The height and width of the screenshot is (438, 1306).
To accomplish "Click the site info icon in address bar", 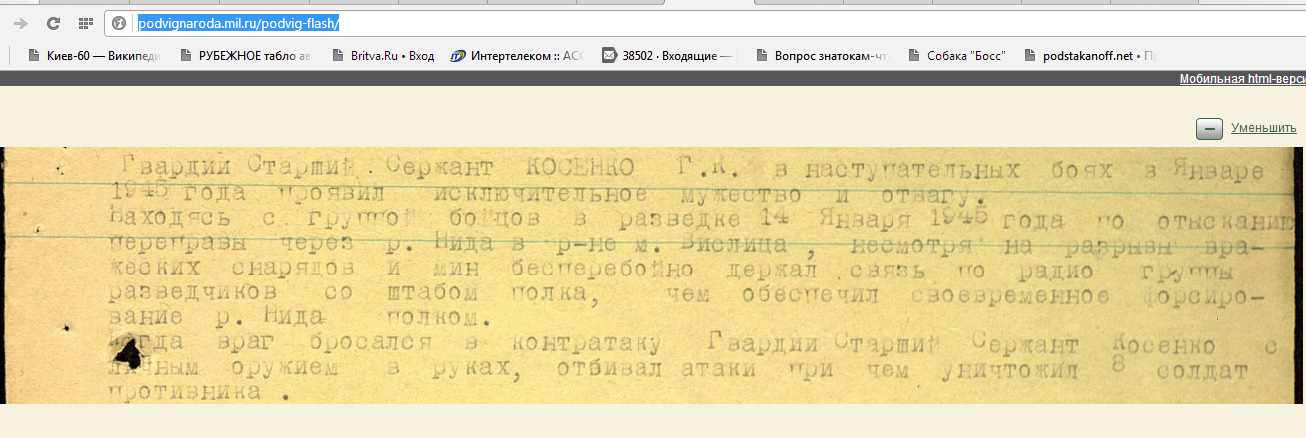I will 119,22.
